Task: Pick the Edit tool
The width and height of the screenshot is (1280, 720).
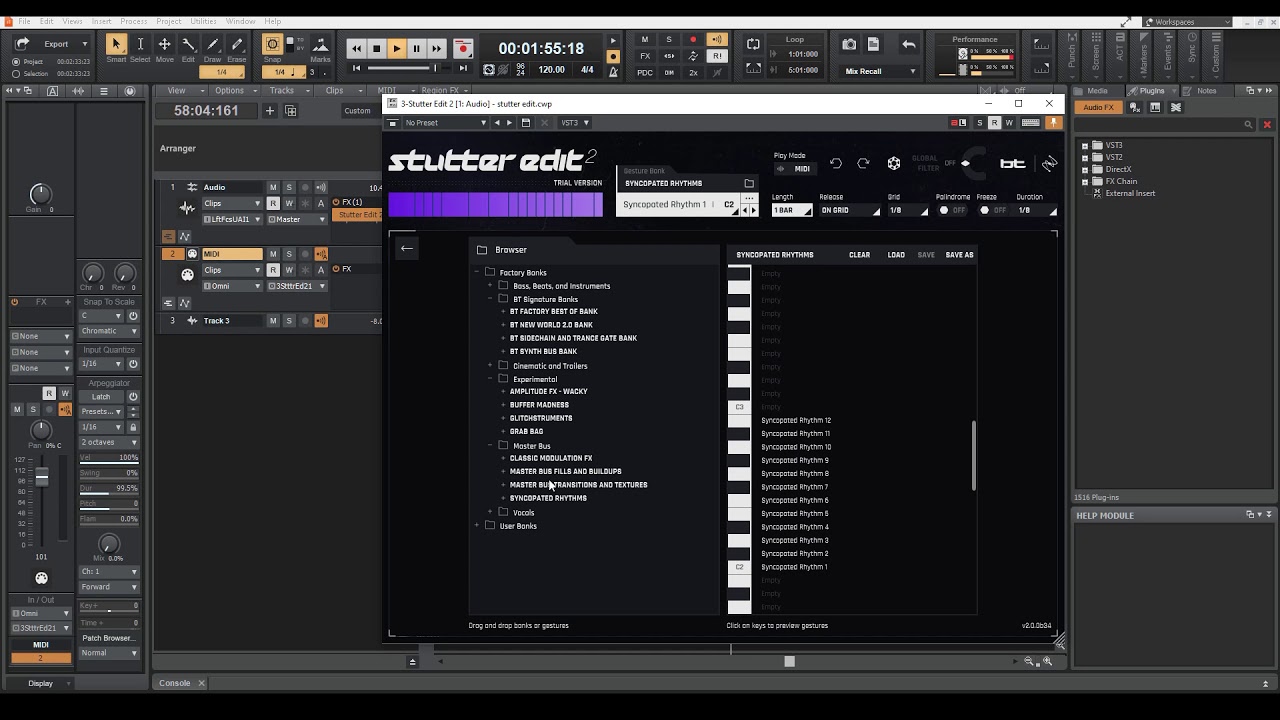Action: point(188,44)
